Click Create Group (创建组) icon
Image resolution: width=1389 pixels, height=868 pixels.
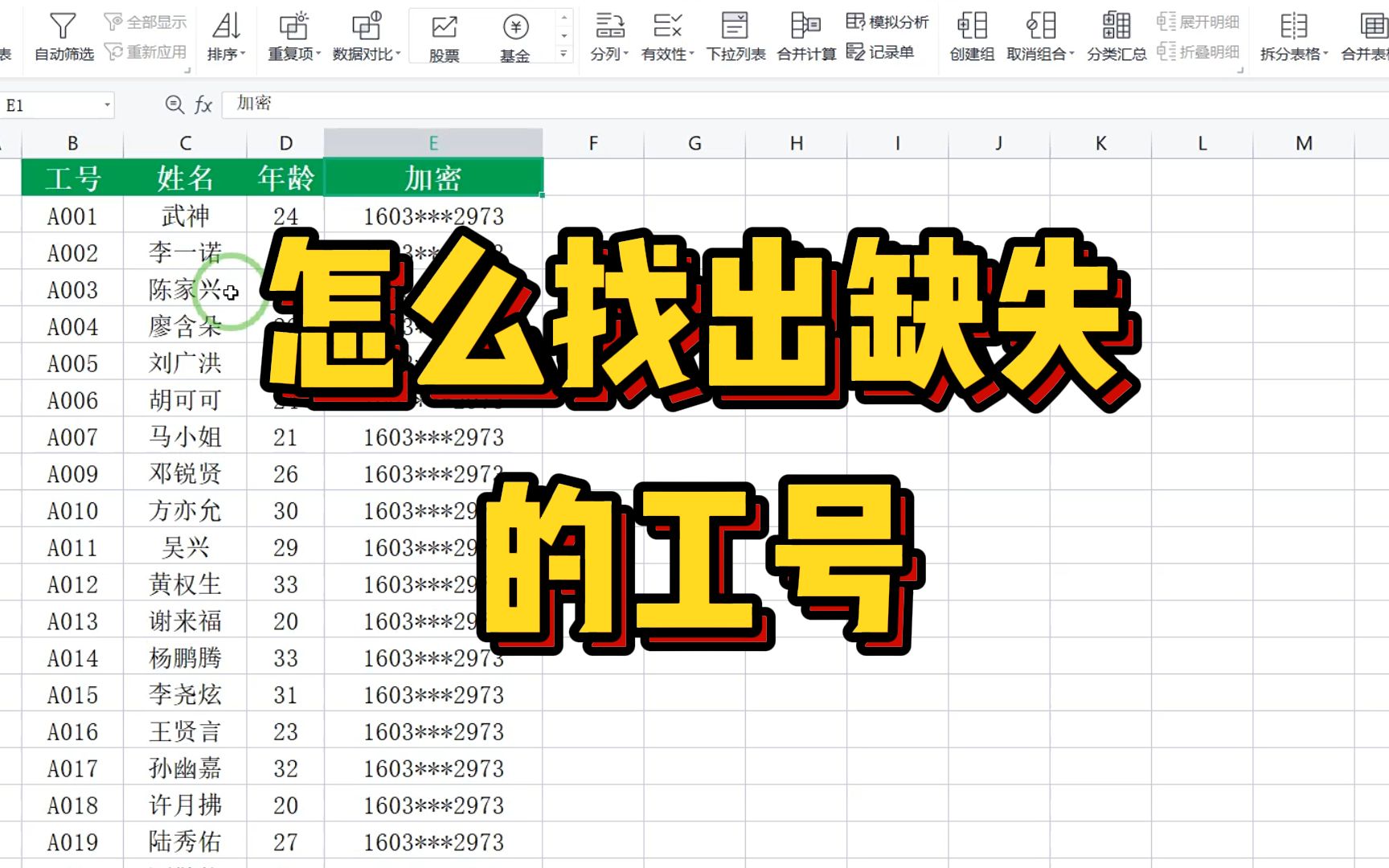(972, 26)
